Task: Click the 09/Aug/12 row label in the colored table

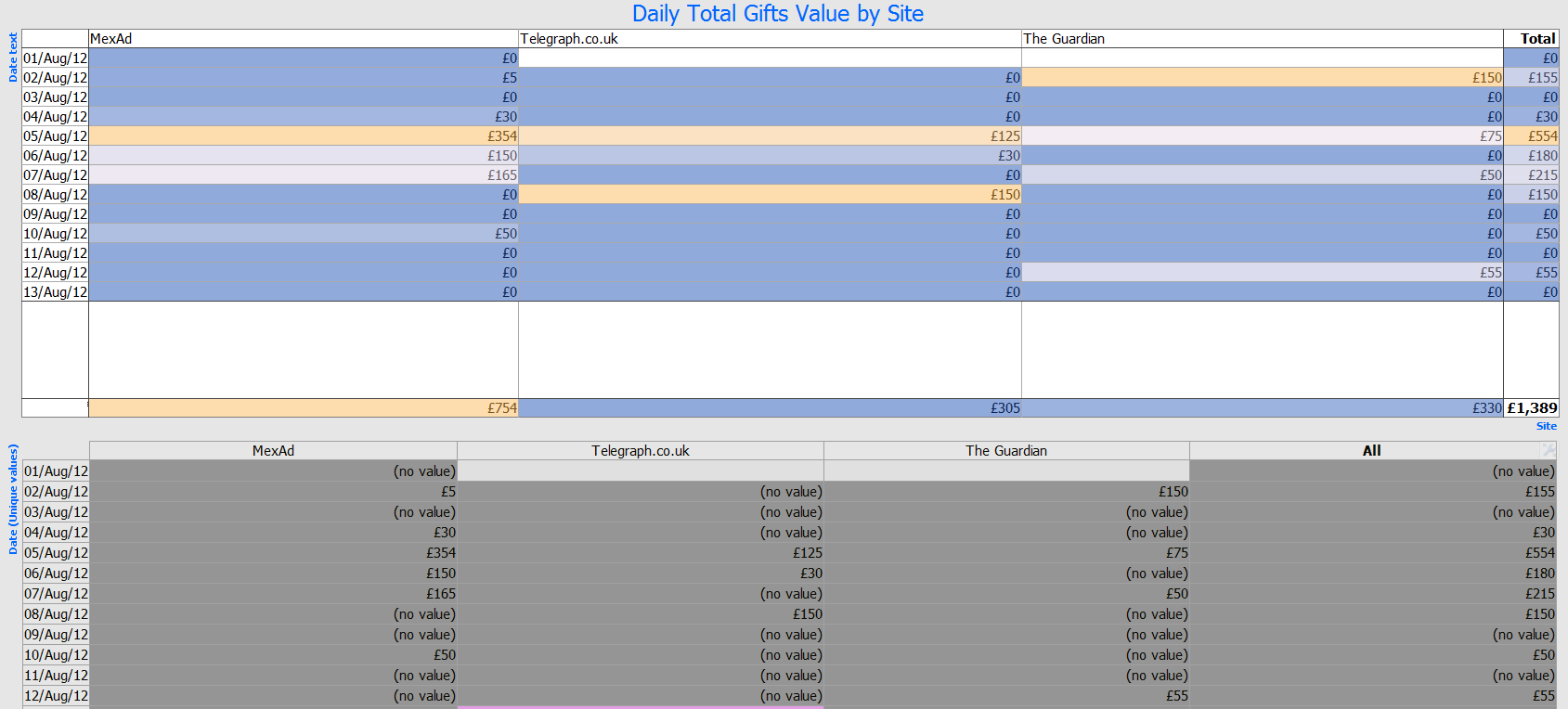Action: 55,214
